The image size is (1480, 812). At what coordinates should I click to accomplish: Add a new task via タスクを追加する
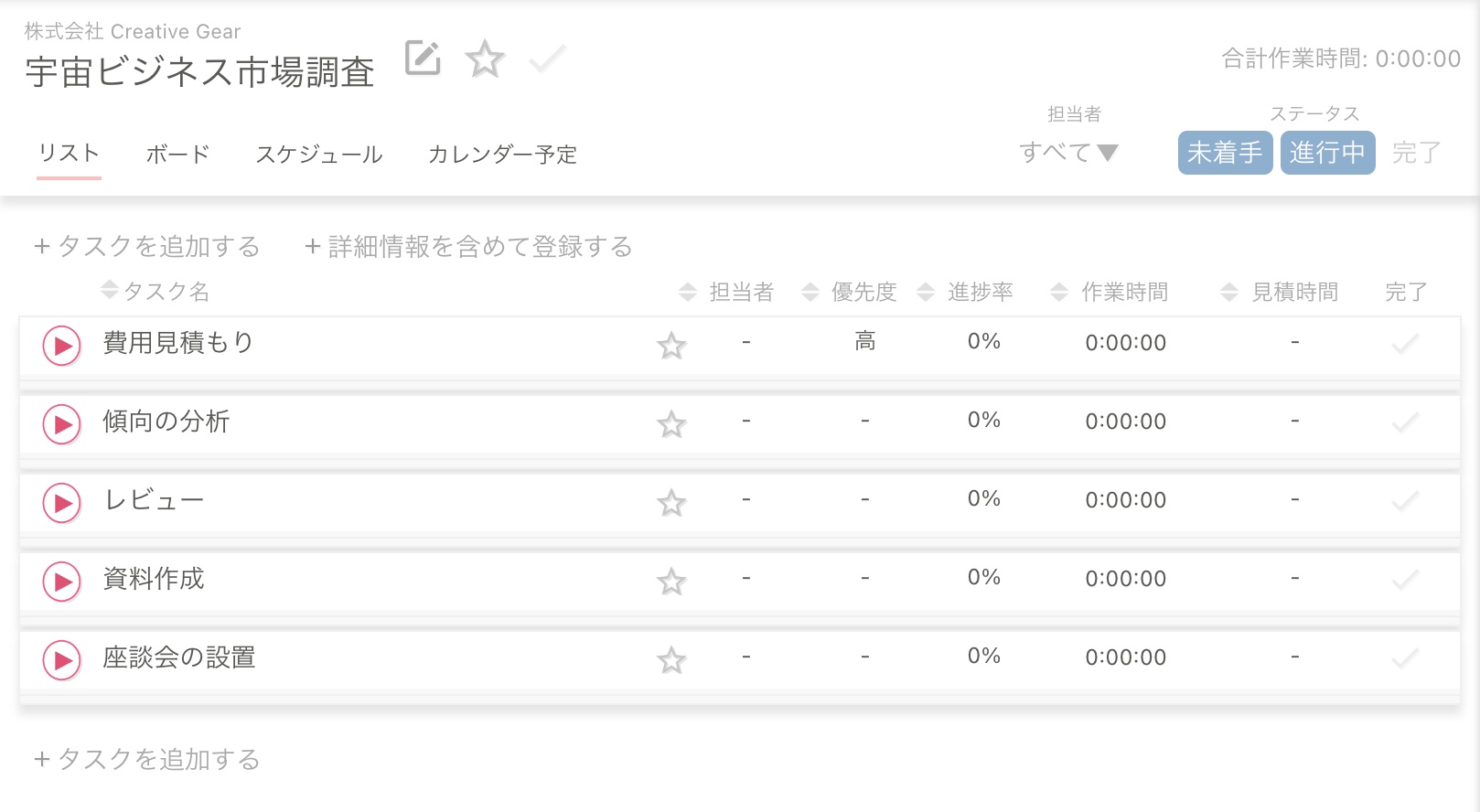tap(147, 246)
